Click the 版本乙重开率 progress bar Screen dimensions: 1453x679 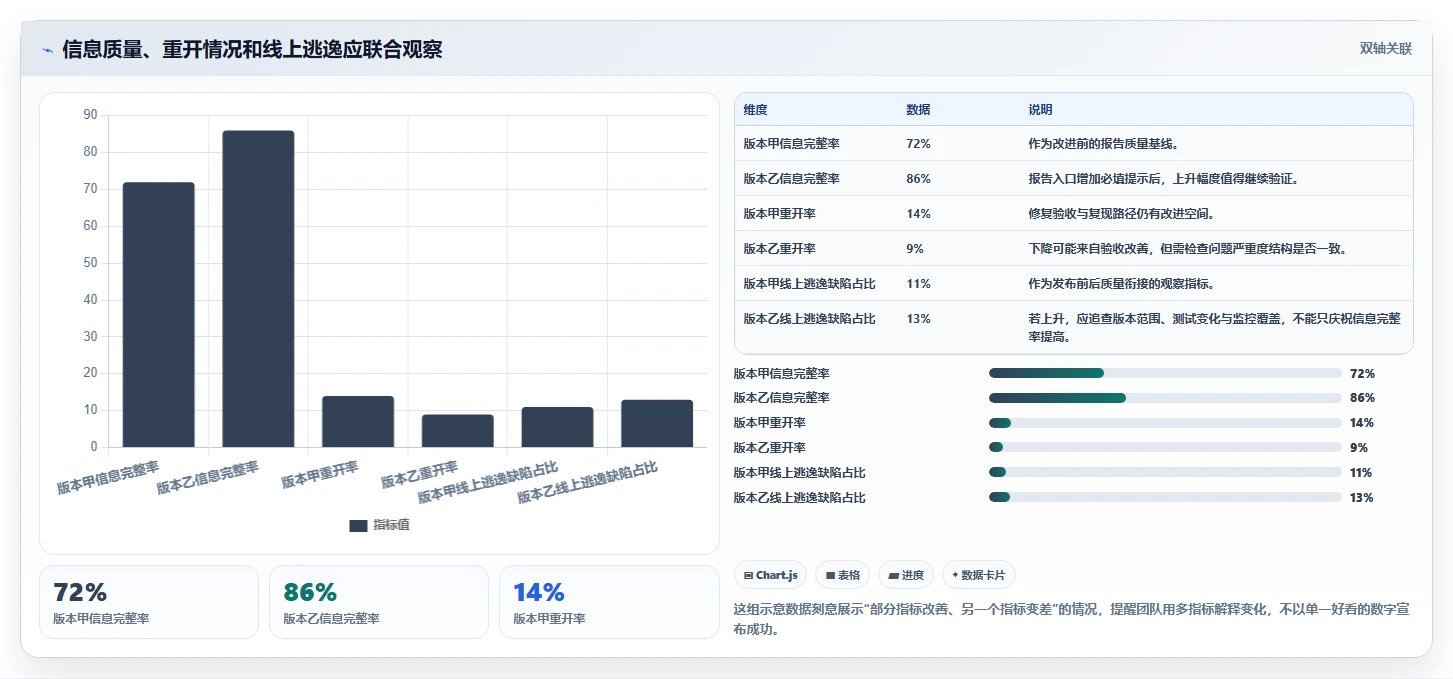(1165, 448)
